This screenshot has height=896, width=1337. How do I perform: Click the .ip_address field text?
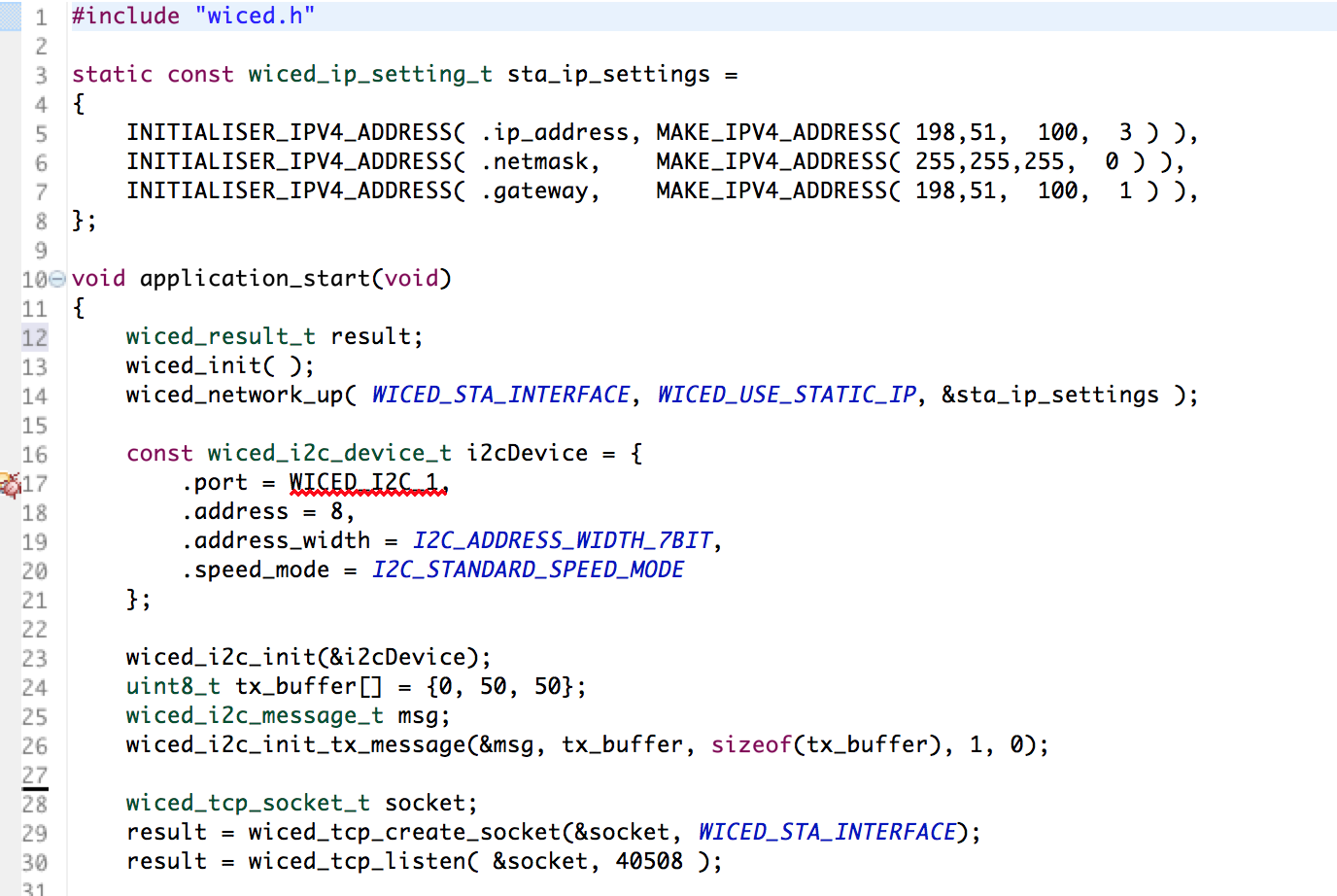556,133
